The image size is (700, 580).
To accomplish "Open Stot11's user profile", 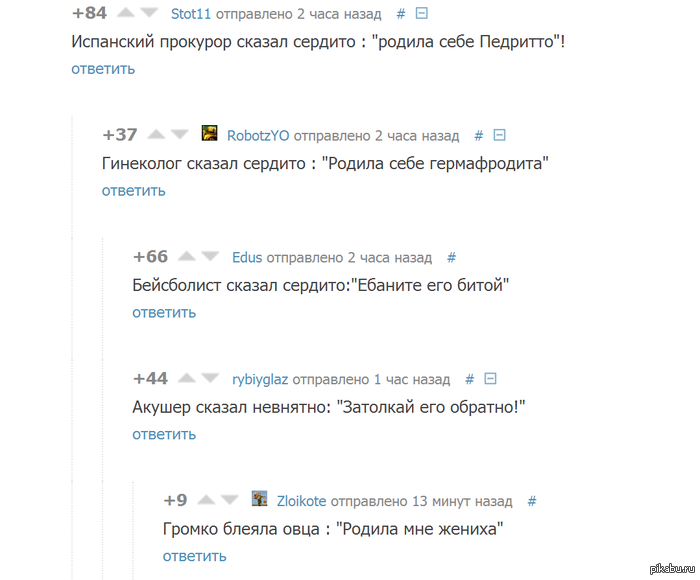I will click(x=192, y=14).
